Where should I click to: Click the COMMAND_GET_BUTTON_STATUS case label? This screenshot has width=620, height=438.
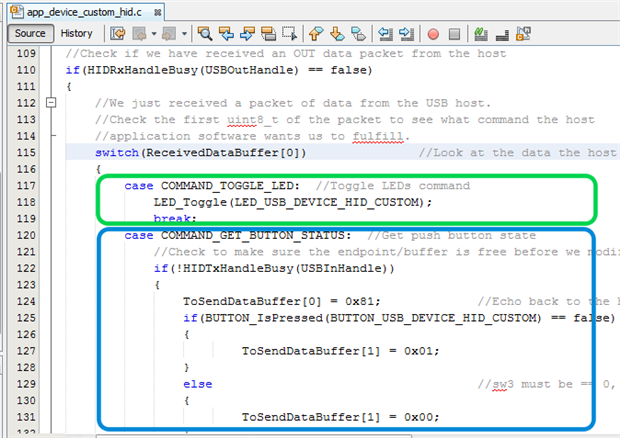[253, 236]
